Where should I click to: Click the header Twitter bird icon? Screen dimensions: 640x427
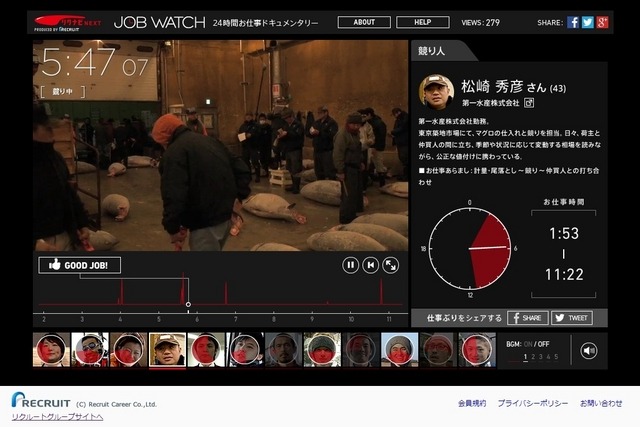point(588,22)
